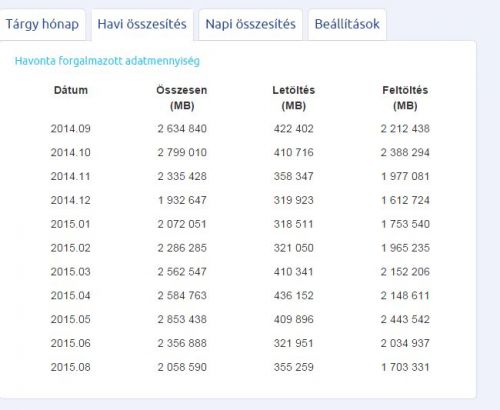
Task: Click the 1 703 331 upload value
Action: click(x=405, y=367)
